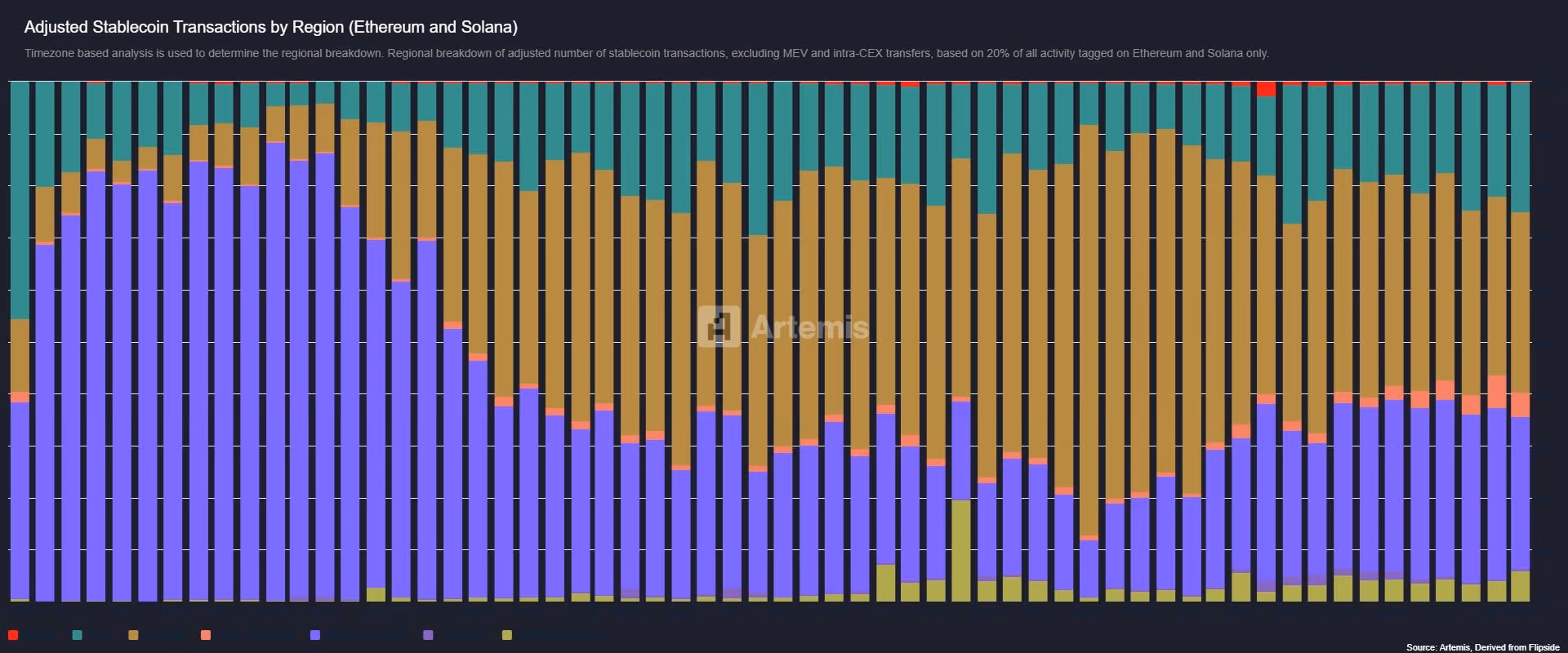
Task: Click the timezone analysis subtitle description
Action: pos(646,53)
